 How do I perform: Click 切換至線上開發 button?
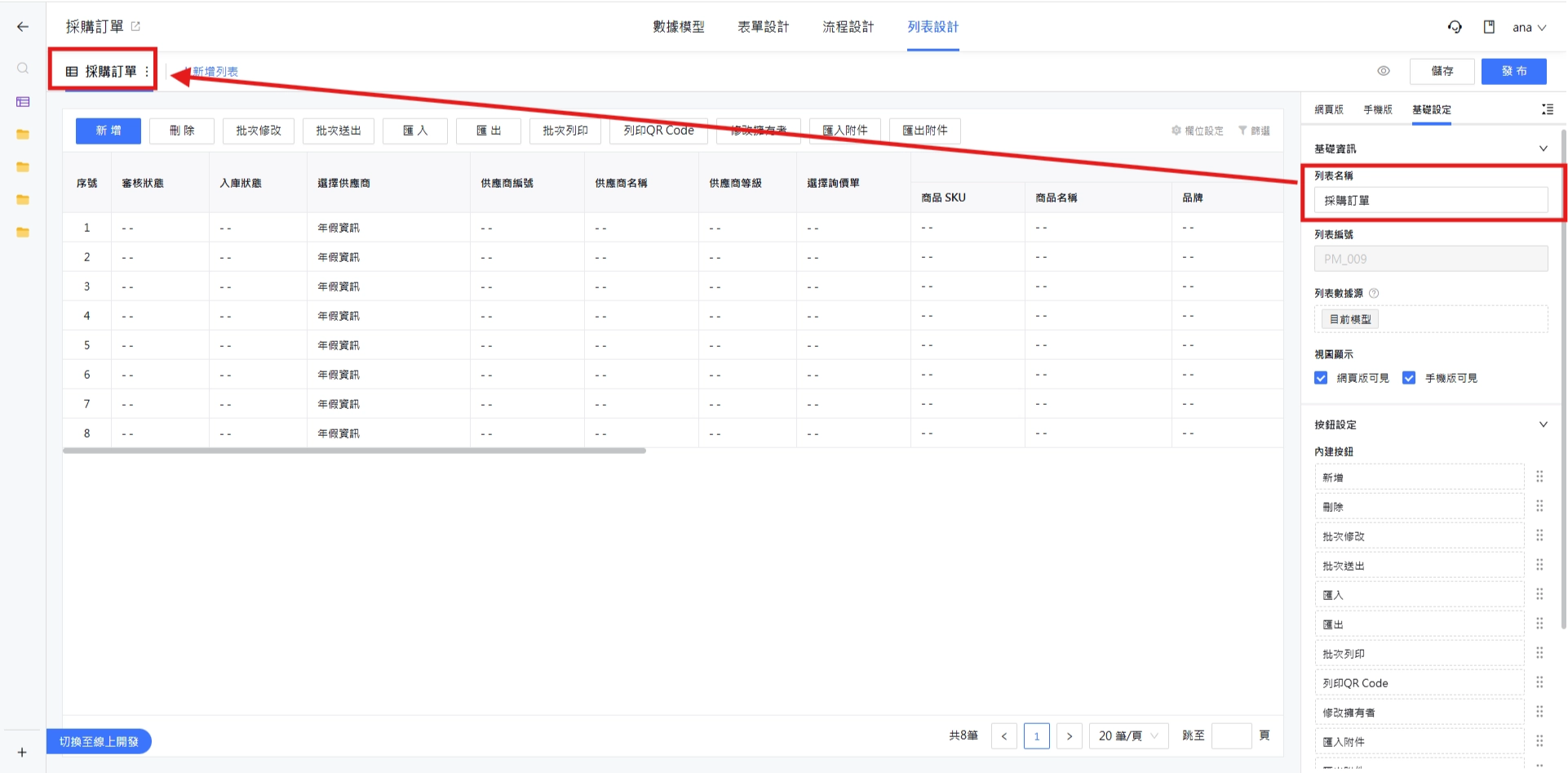click(99, 741)
